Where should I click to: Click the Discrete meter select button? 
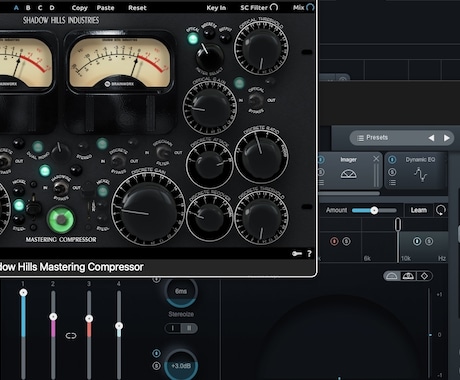209,33
